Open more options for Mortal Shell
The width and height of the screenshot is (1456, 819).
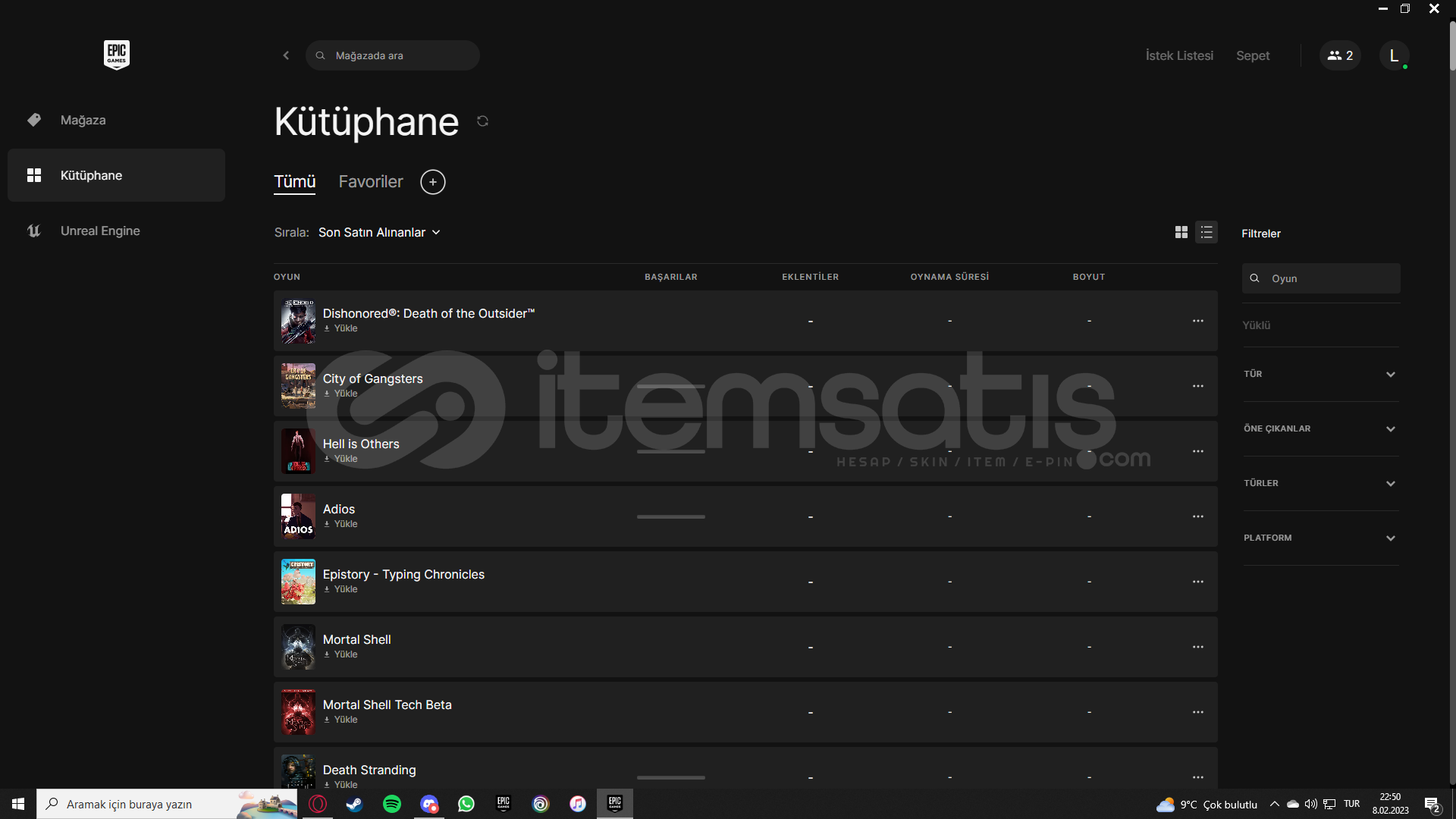(x=1198, y=647)
